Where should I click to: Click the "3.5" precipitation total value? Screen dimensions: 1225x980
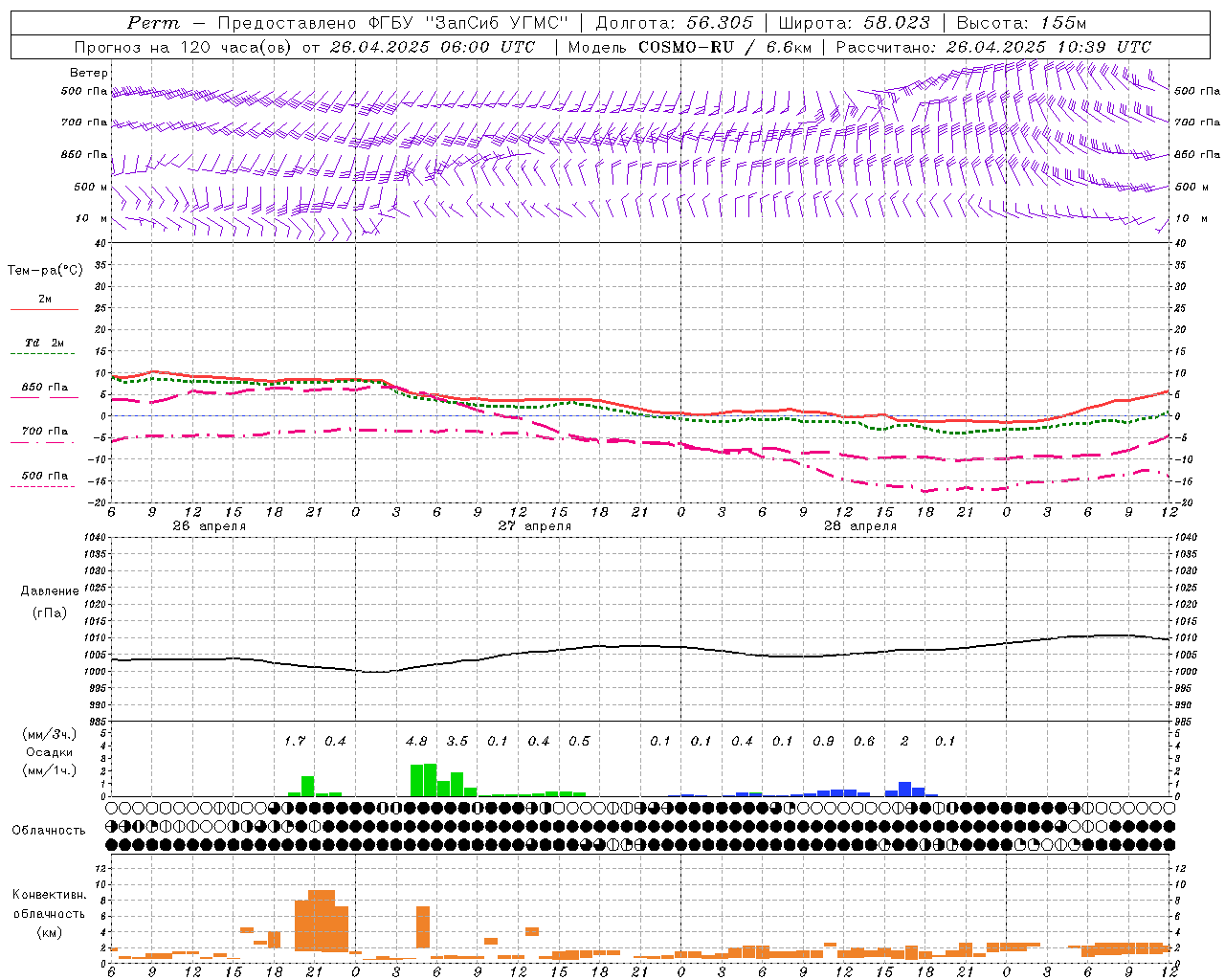click(x=457, y=741)
